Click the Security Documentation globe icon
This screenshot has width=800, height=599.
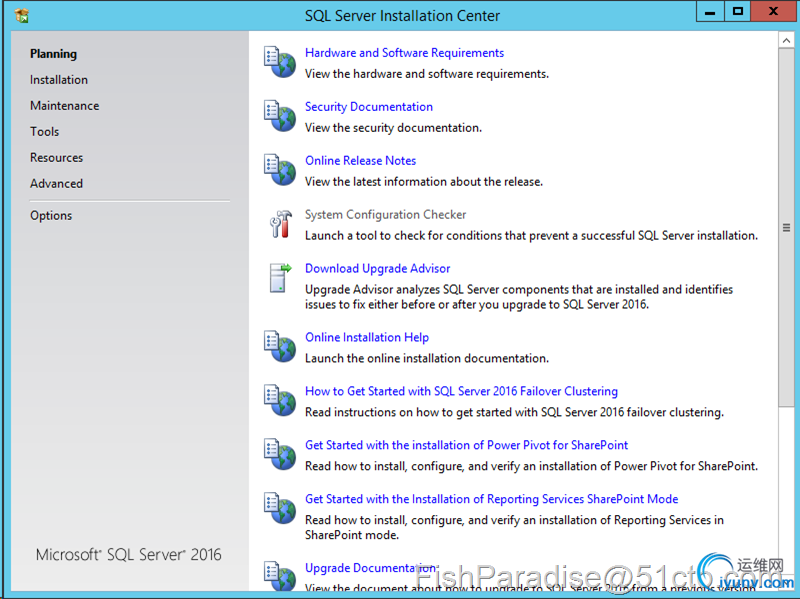[x=280, y=116]
